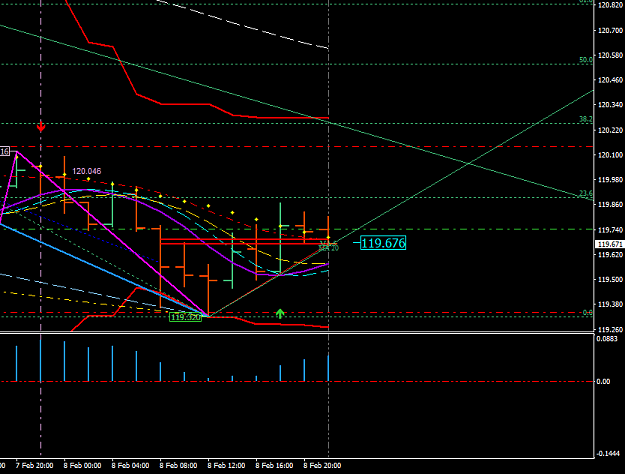Click 119.740 on the price scale
Image resolution: width=625 pixels, height=474 pixels.
click(x=611, y=230)
